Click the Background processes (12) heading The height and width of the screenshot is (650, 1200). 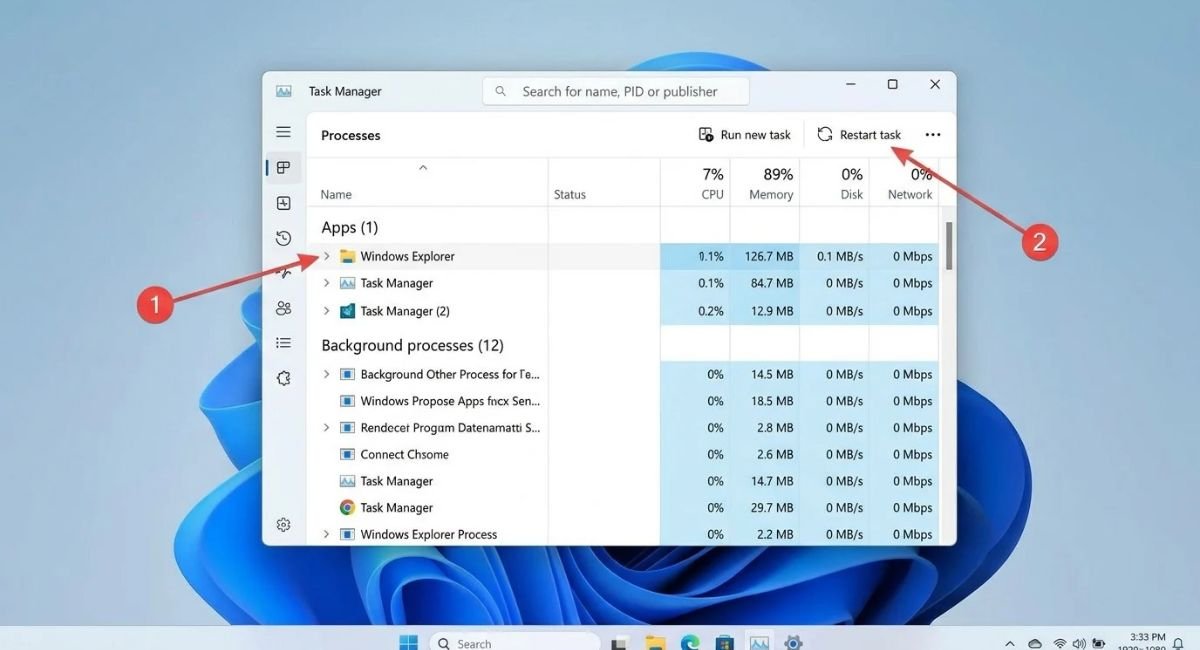coord(412,345)
